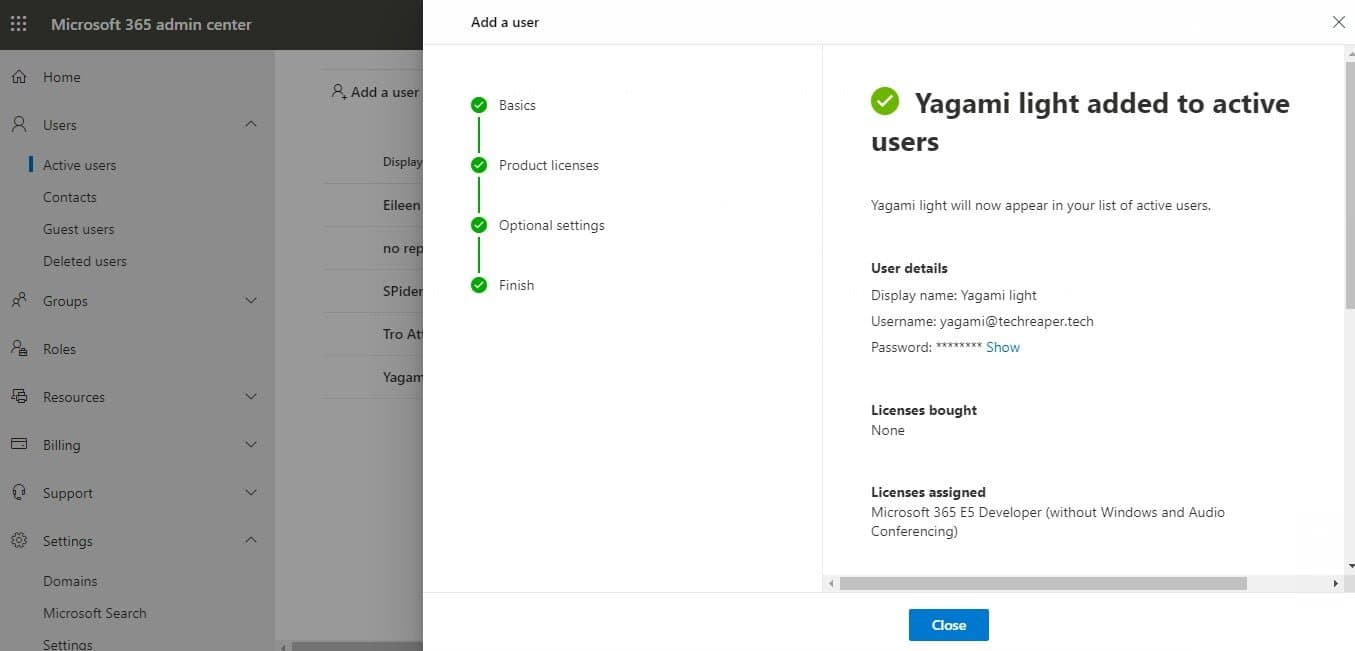Screen dimensions: 1355x651
Task: Click the blue Close button
Action: (948, 625)
